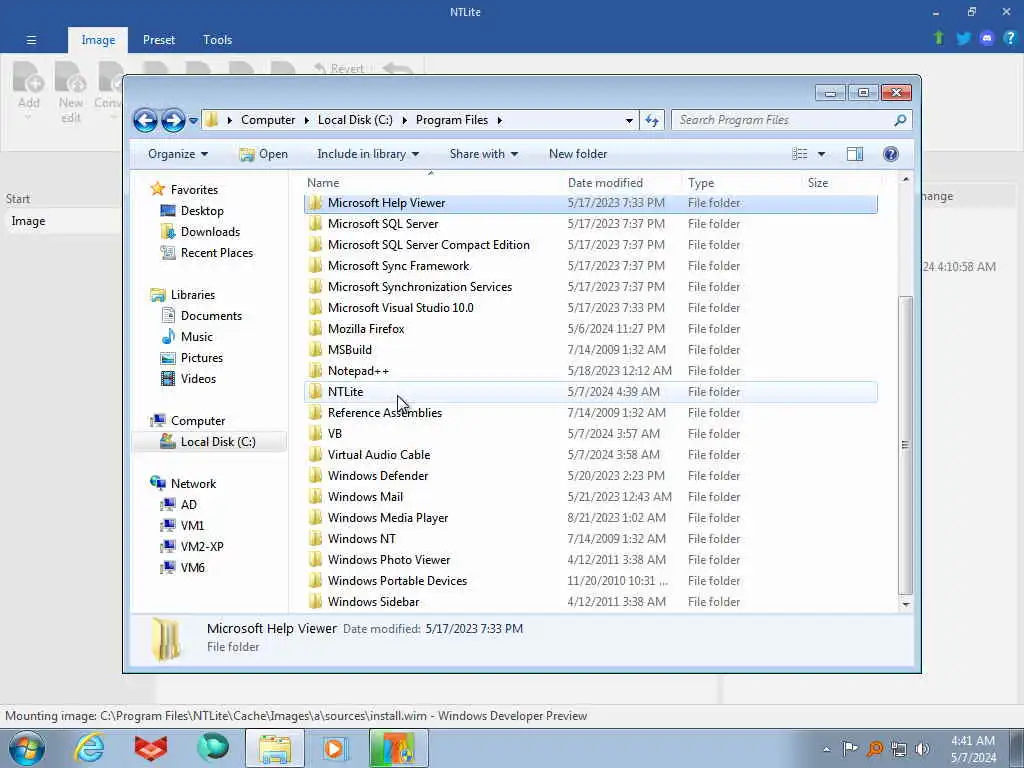Launch Internet Explorer from the taskbar
The image size is (1024, 768).
click(x=89, y=748)
